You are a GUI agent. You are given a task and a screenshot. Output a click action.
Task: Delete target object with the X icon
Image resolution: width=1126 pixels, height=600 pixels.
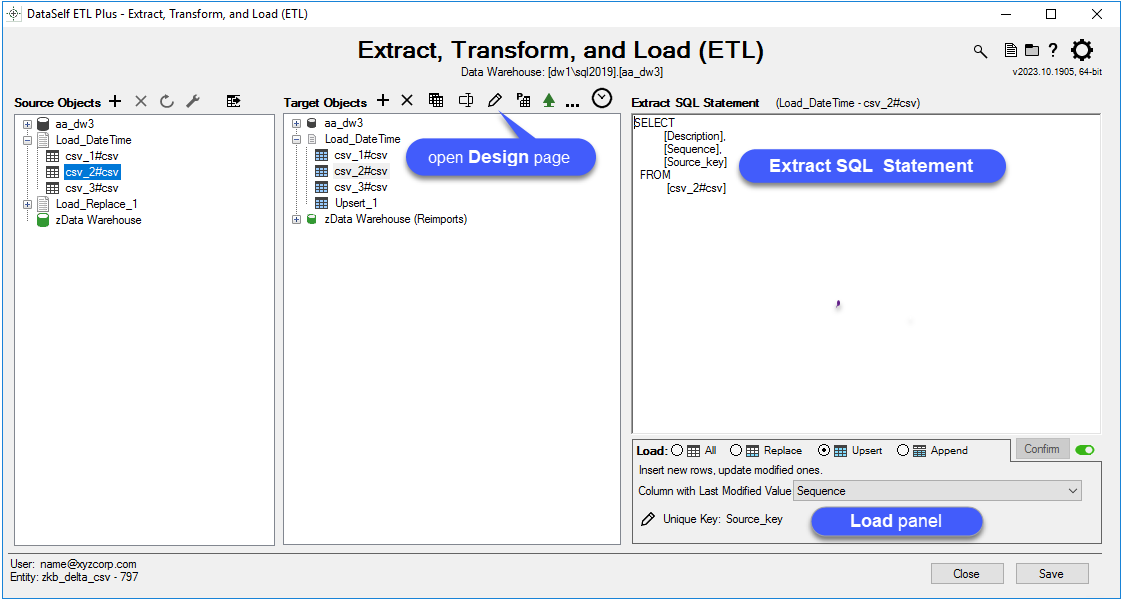(x=407, y=100)
